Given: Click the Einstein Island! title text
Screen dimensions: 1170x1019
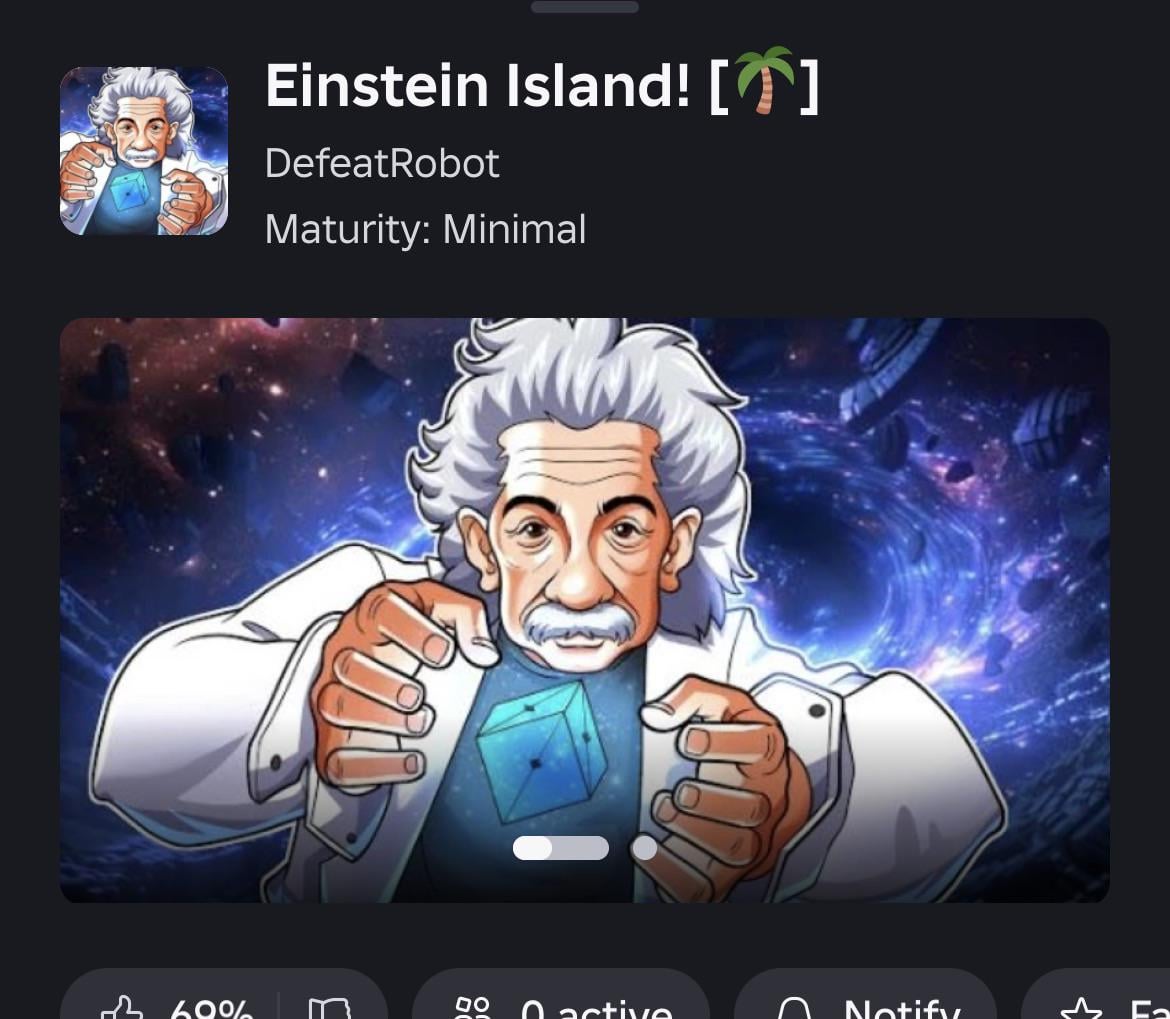Looking at the screenshot, I should tap(478, 85).
